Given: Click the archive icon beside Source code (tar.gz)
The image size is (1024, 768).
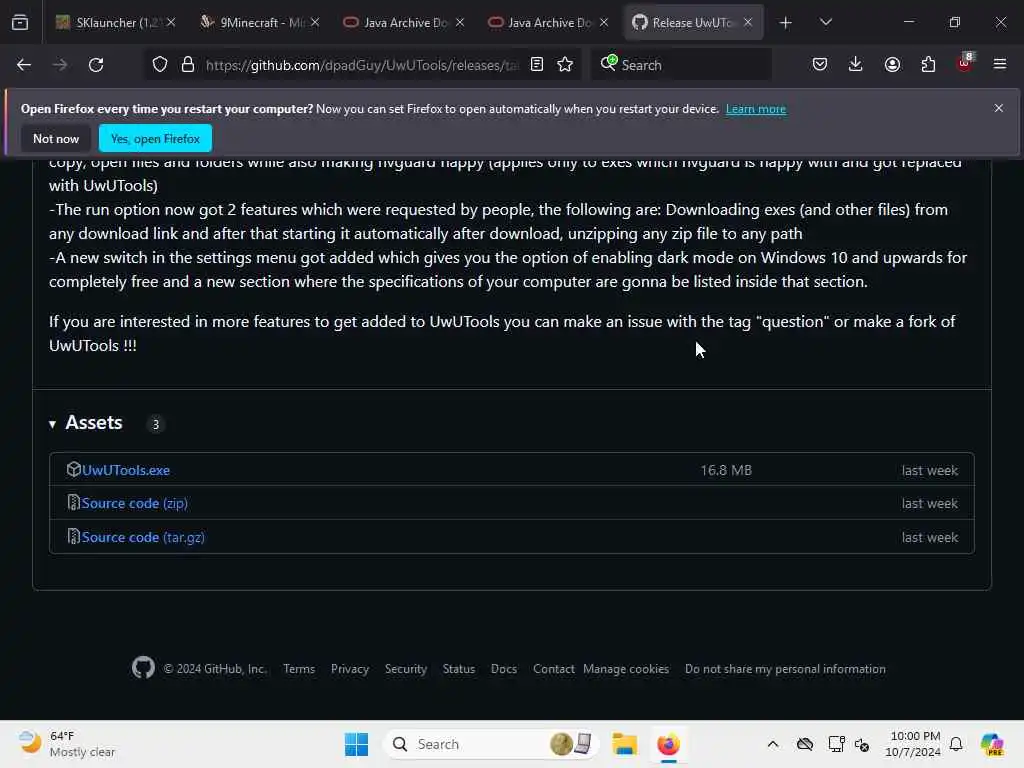Looking at the screenshot, I should (x=74, y=537).
